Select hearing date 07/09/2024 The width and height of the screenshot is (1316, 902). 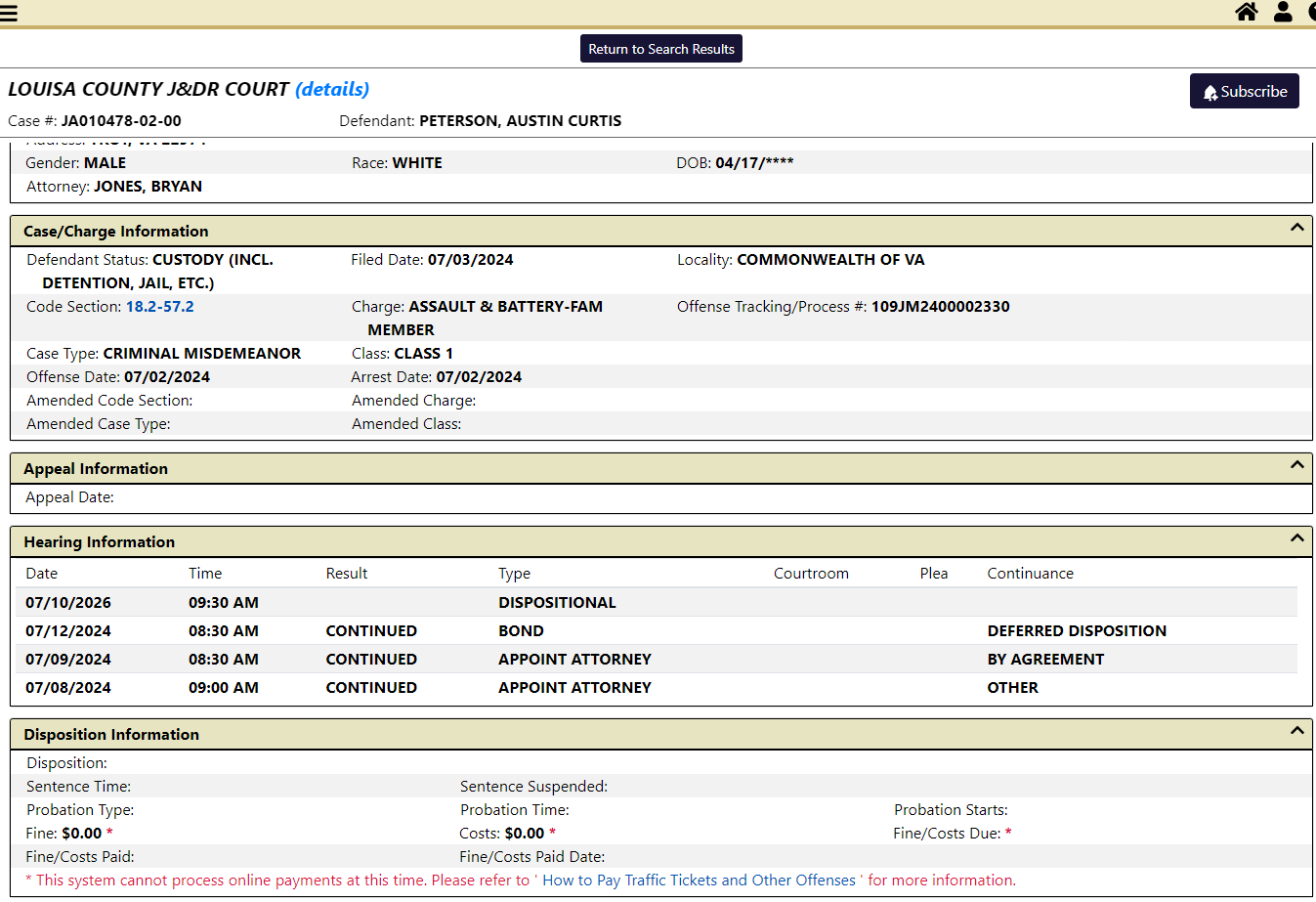(x=68, y=660)
